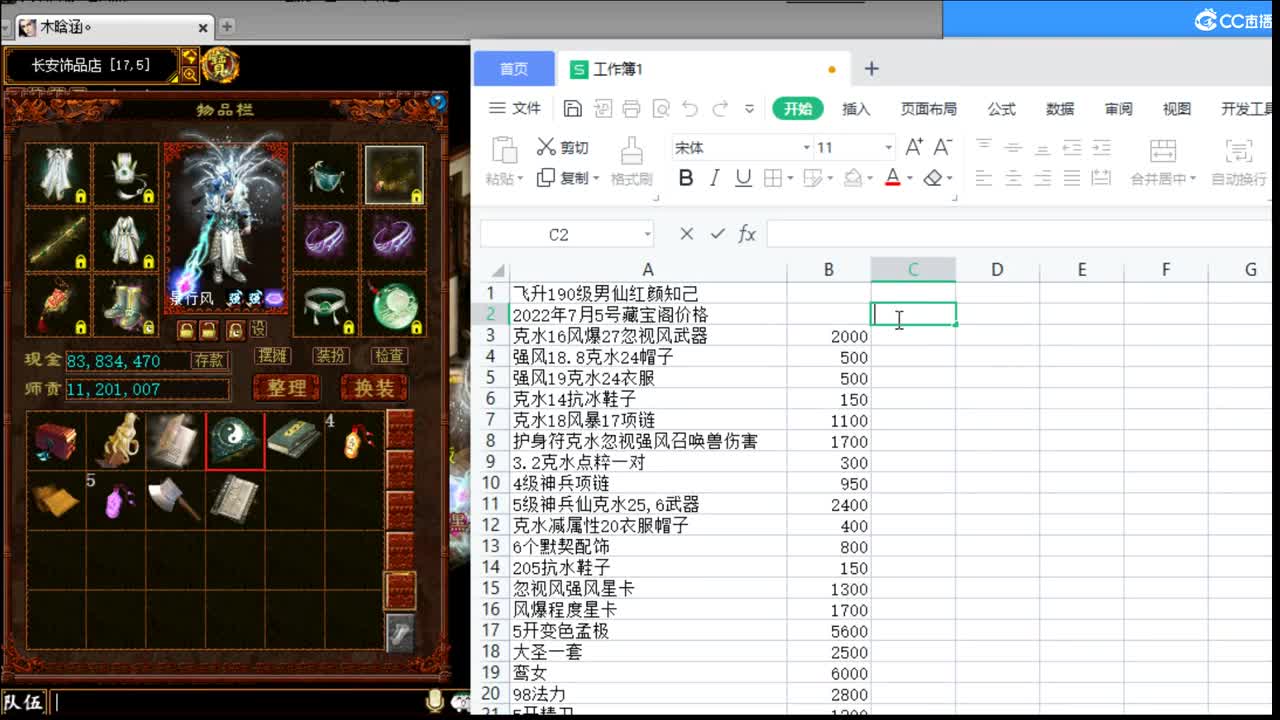Screen dimensions: 1280x720
Task: Click the 整理 sort inventory button
Action: (x=286, y=388)
